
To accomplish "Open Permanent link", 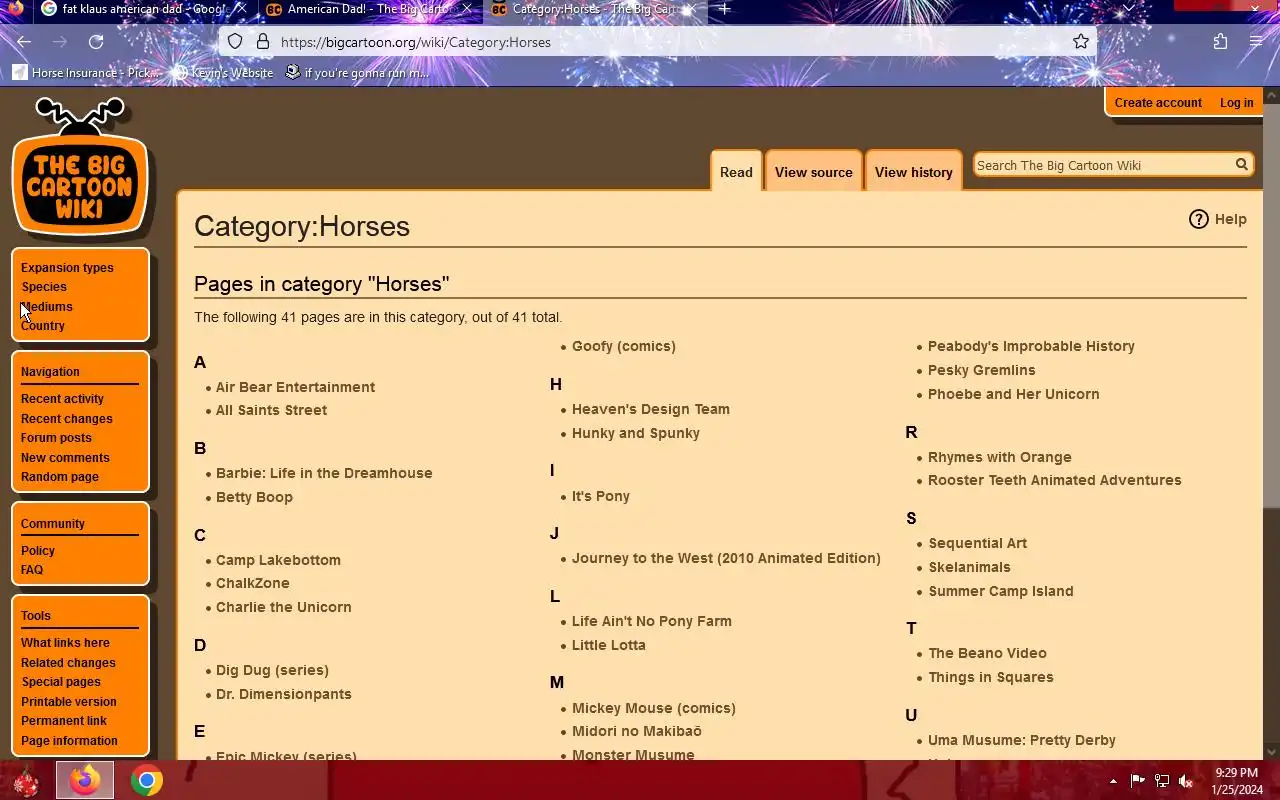I will [64, 721].
